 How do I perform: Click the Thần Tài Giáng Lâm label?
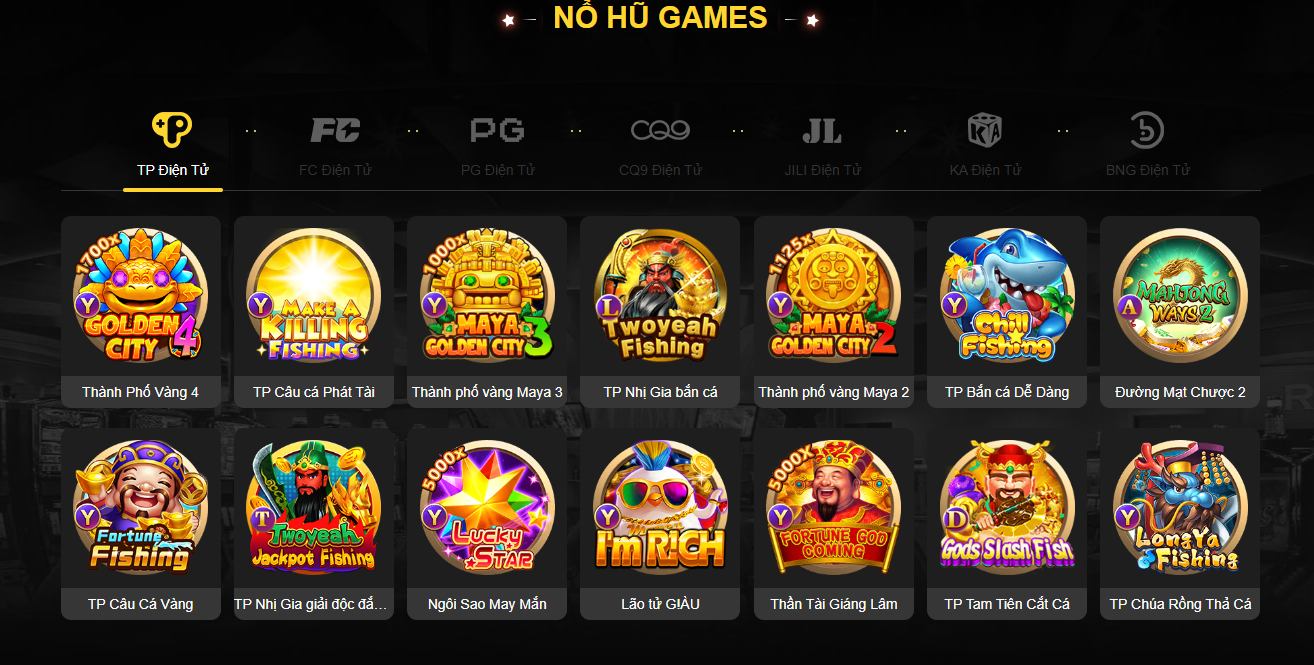pos(834,604)
